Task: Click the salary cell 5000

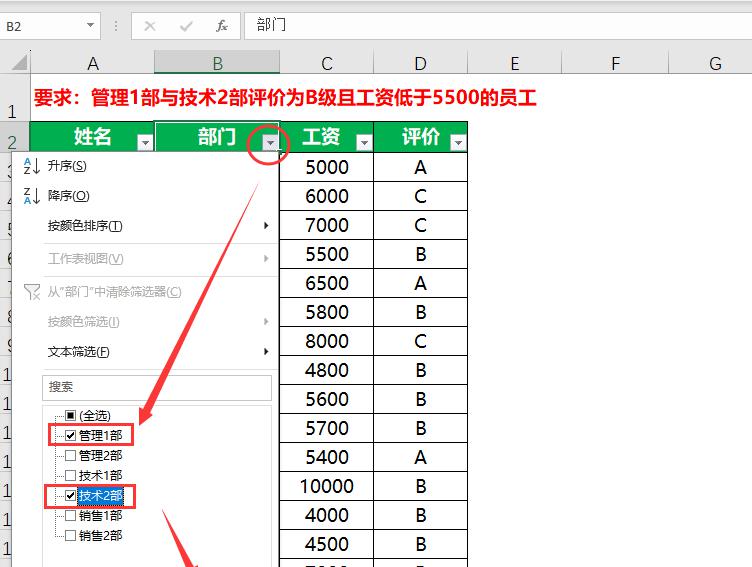Action: click(x=327, y=167)
